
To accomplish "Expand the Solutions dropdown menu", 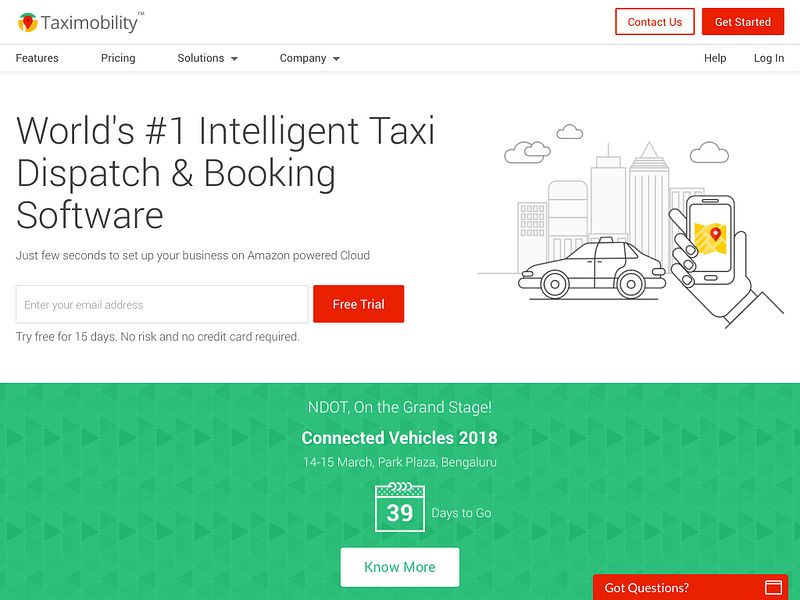I will (208, 58).
